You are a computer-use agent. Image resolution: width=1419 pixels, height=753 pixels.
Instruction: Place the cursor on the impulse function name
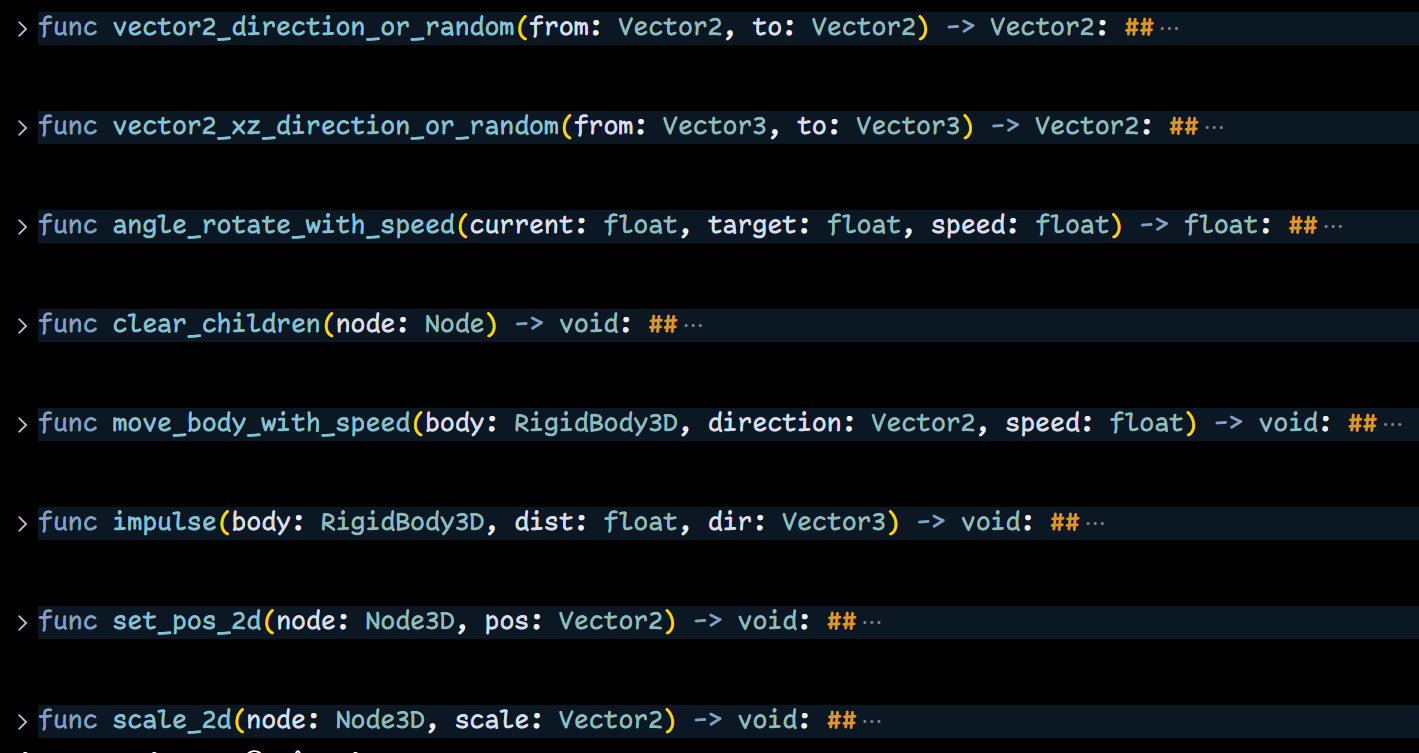(x=164, y=523)
